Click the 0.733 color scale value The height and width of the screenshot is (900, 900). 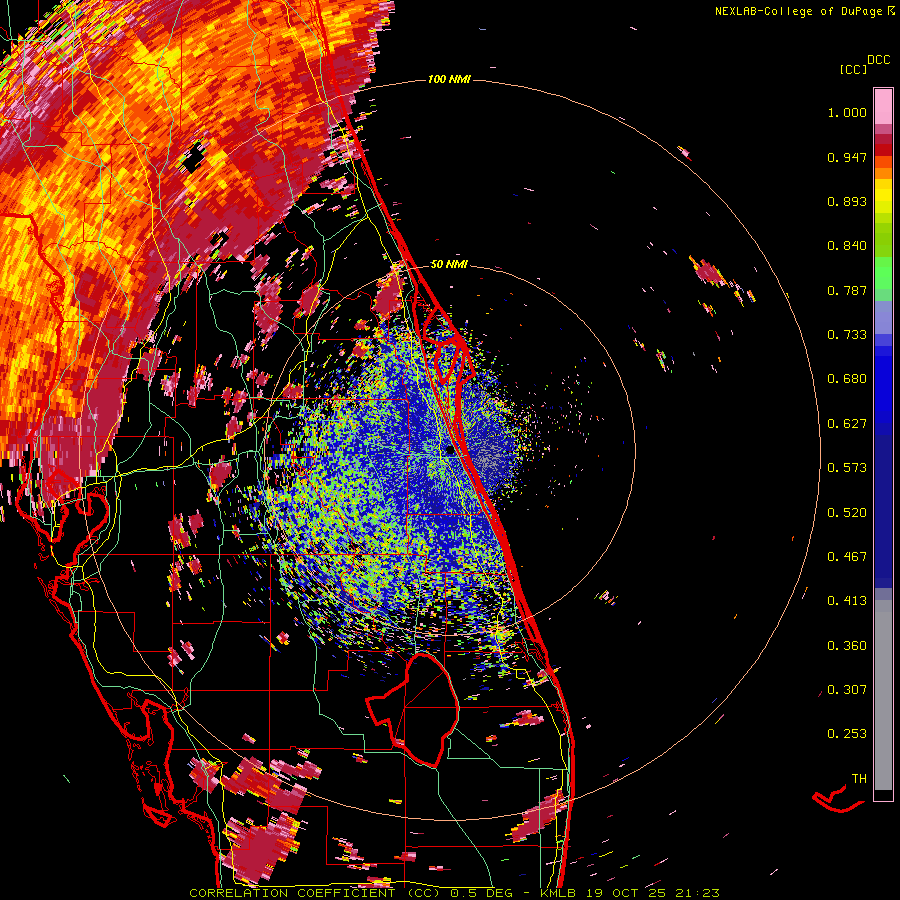tap(847, 335)
